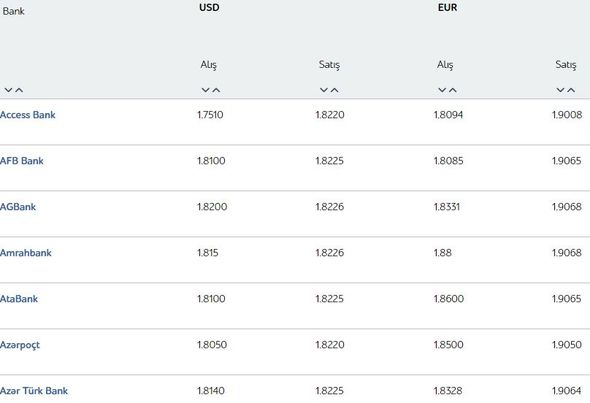Open Access Bank link
Screen dimensions: 590x403
click(x=27, y=115)
